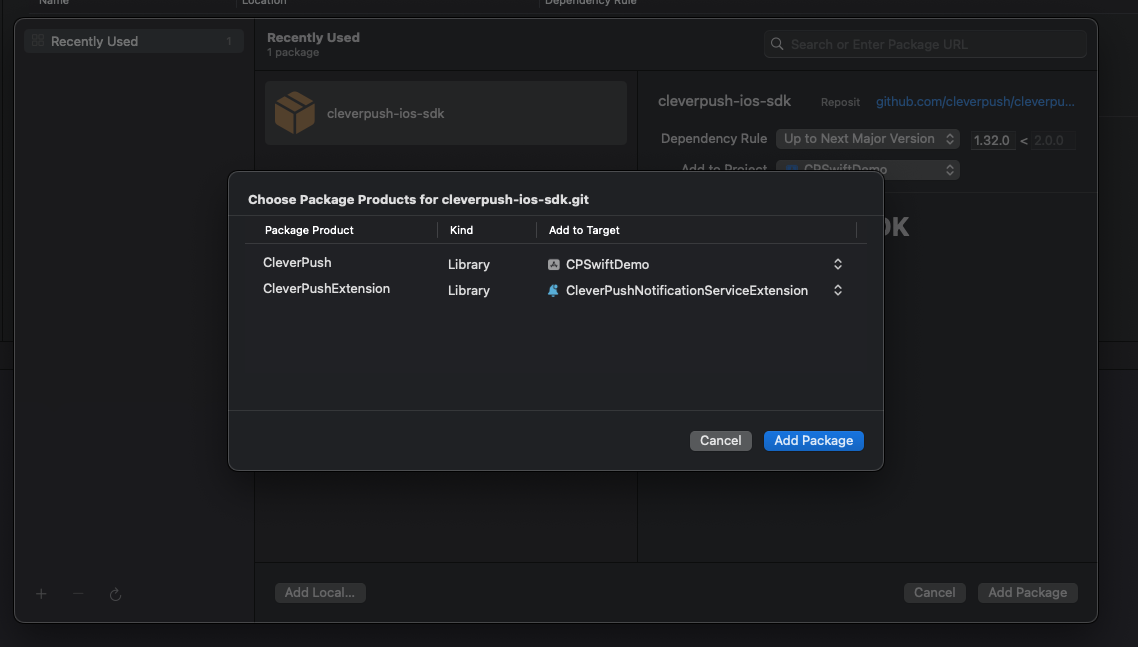This screenshot has width=1138, height=647.
Task: Click the Add to Target column header
Action: tap(584, 230)
